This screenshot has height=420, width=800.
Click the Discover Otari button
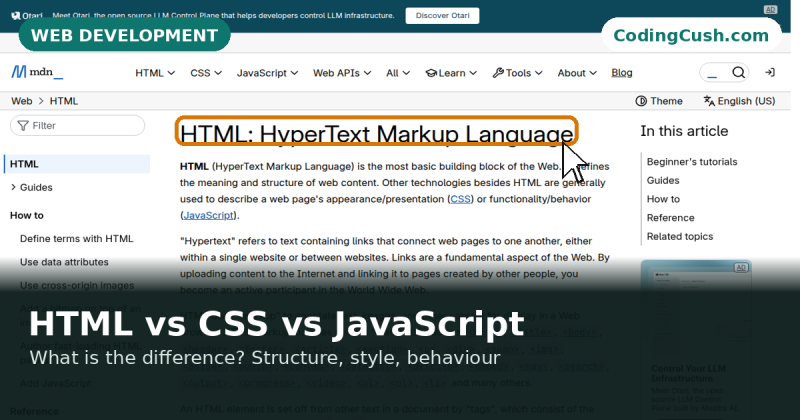click(x=442, y=15)
